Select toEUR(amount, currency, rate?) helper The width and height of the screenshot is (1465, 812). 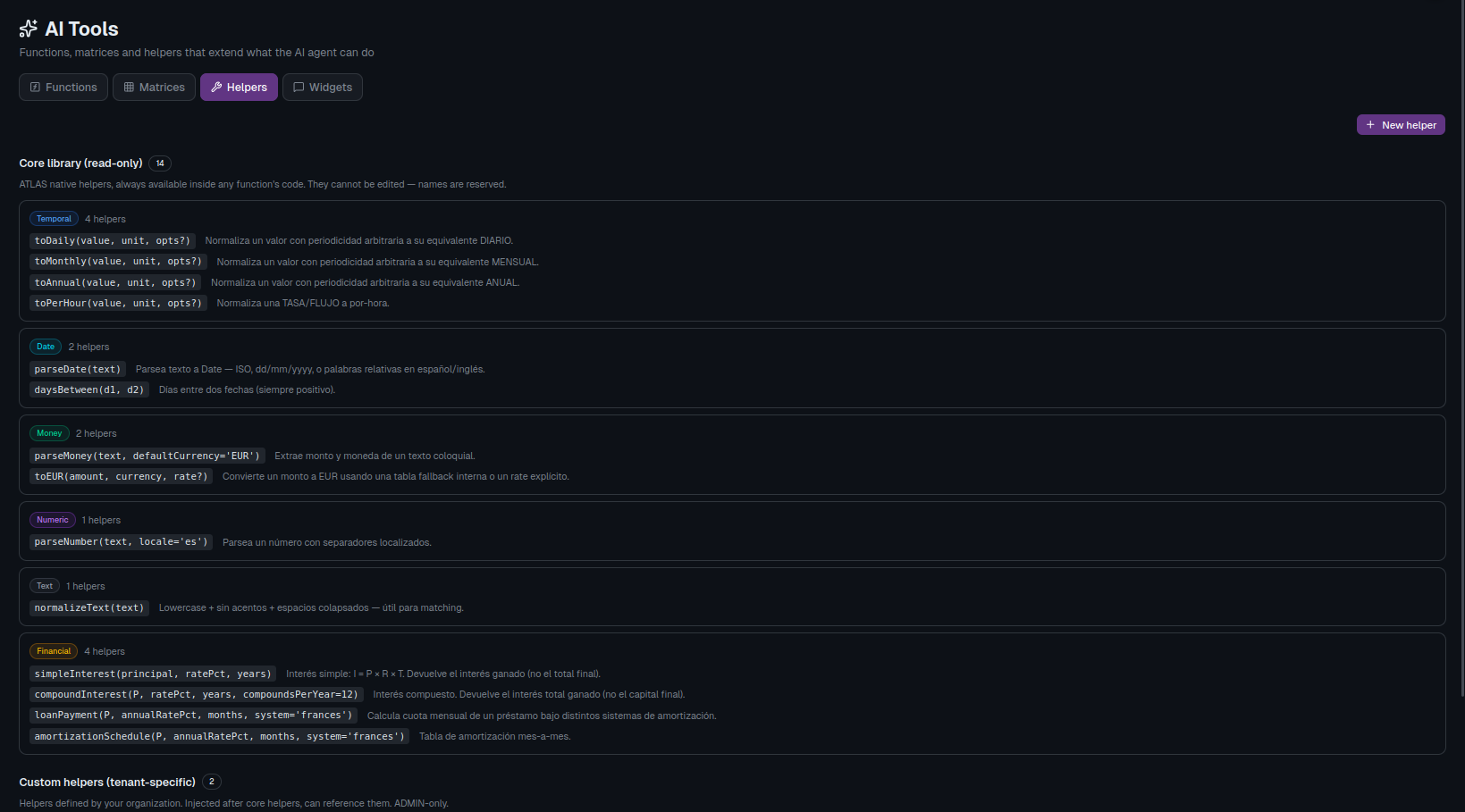pos(121,477)
